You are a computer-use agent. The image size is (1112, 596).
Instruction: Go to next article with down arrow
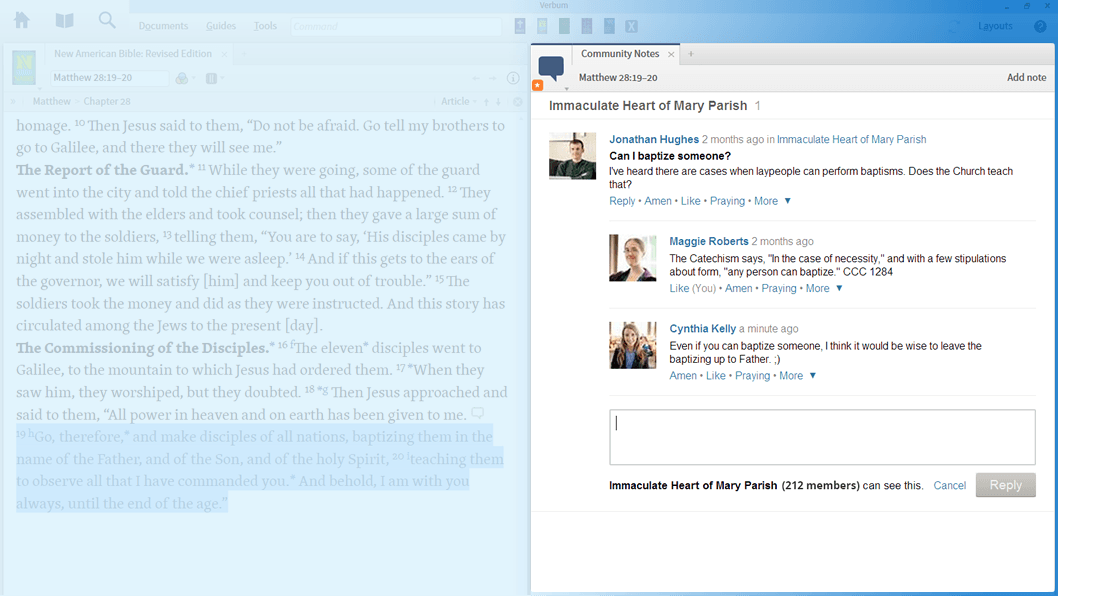[x=498, y=102]
